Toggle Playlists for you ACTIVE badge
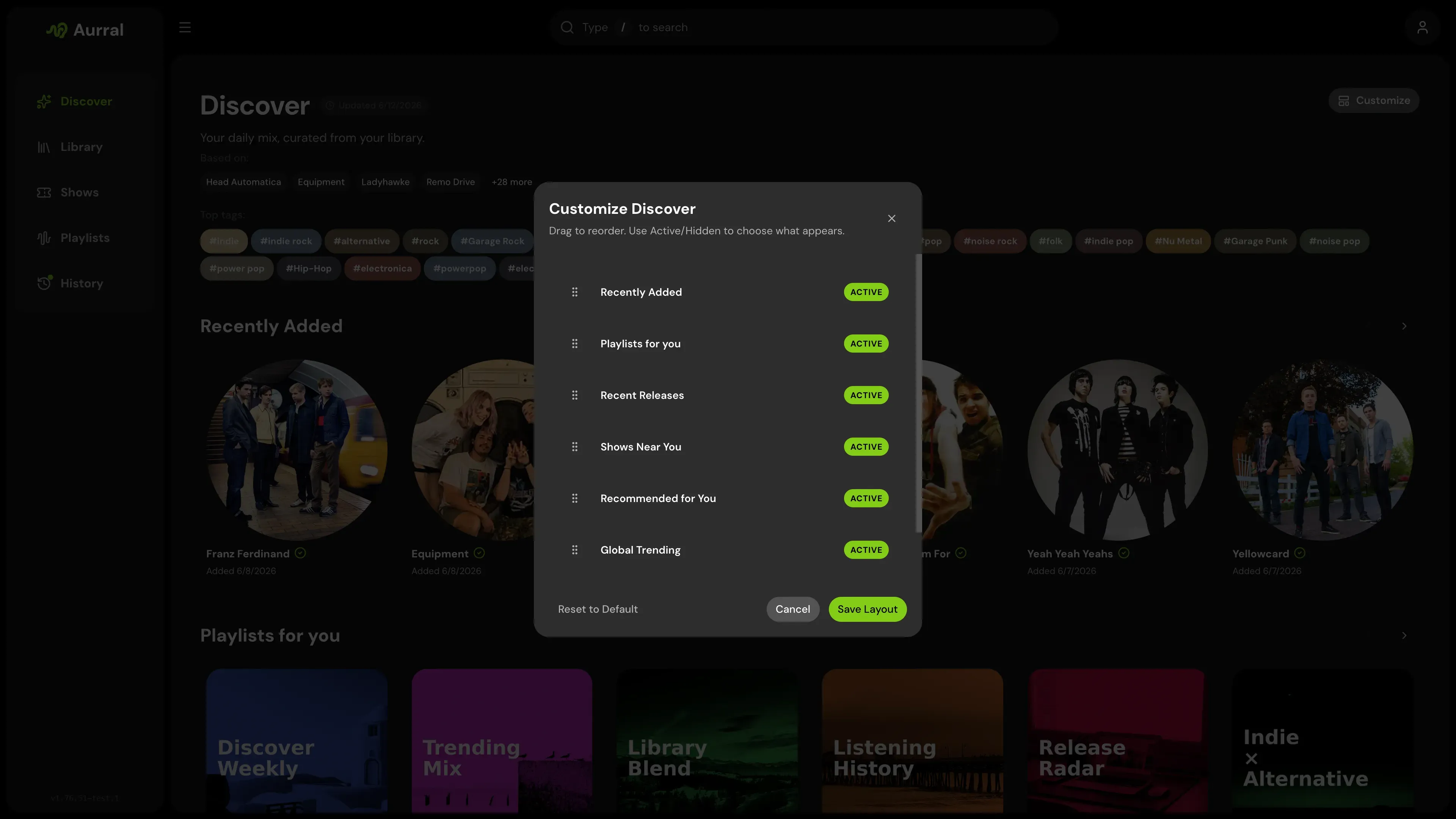The width and height of the screenshot is (1456, 819). 866,344
